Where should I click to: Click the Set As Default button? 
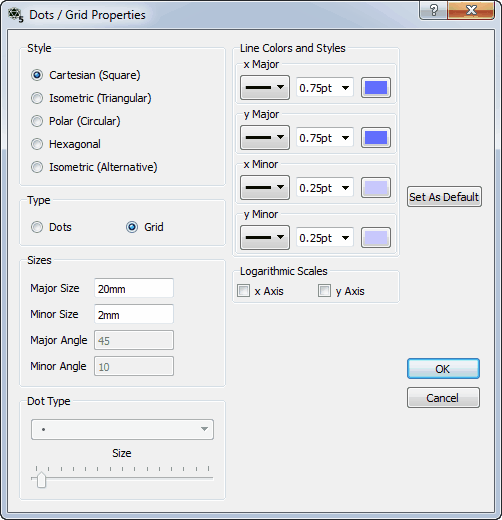click(x=444, y=197)
